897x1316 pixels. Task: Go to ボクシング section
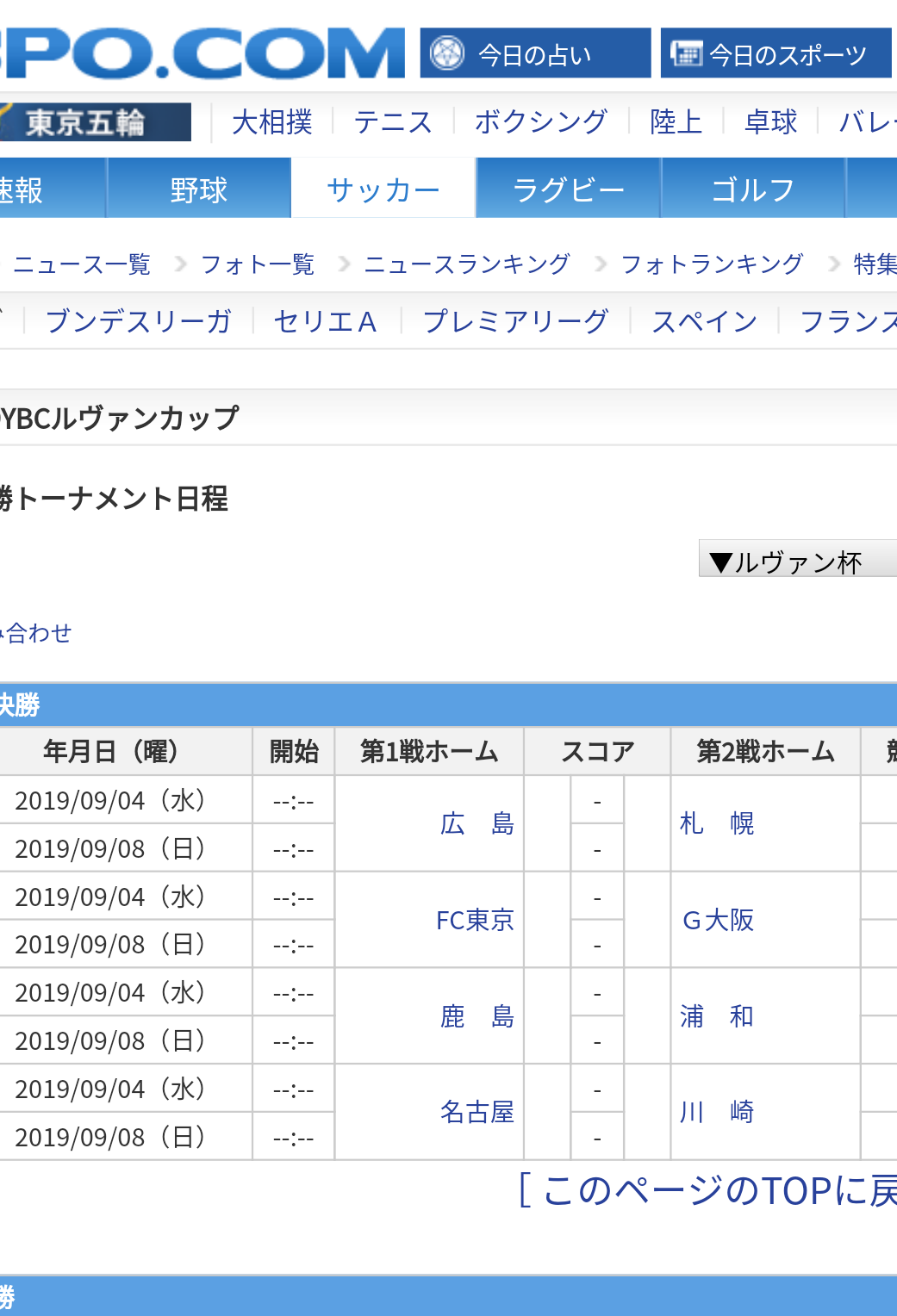541,122
